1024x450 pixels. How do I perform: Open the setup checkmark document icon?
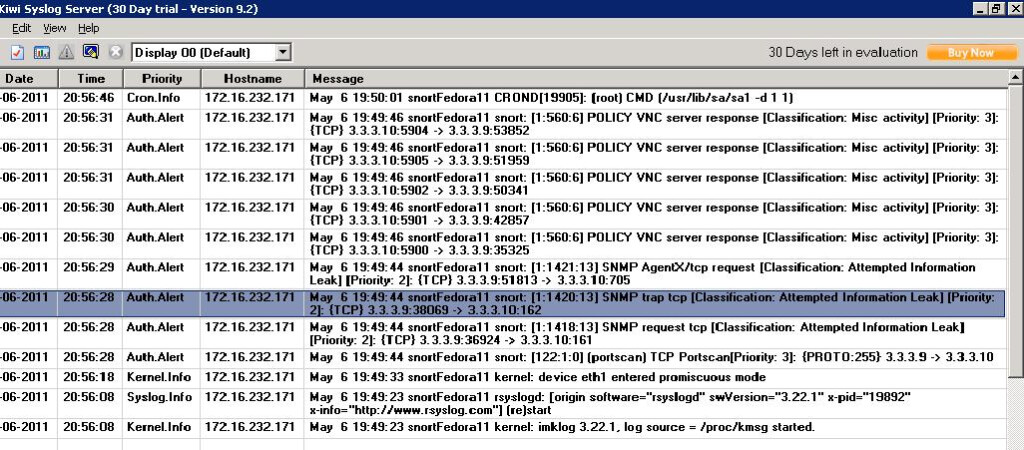click(x=18, y=53)
